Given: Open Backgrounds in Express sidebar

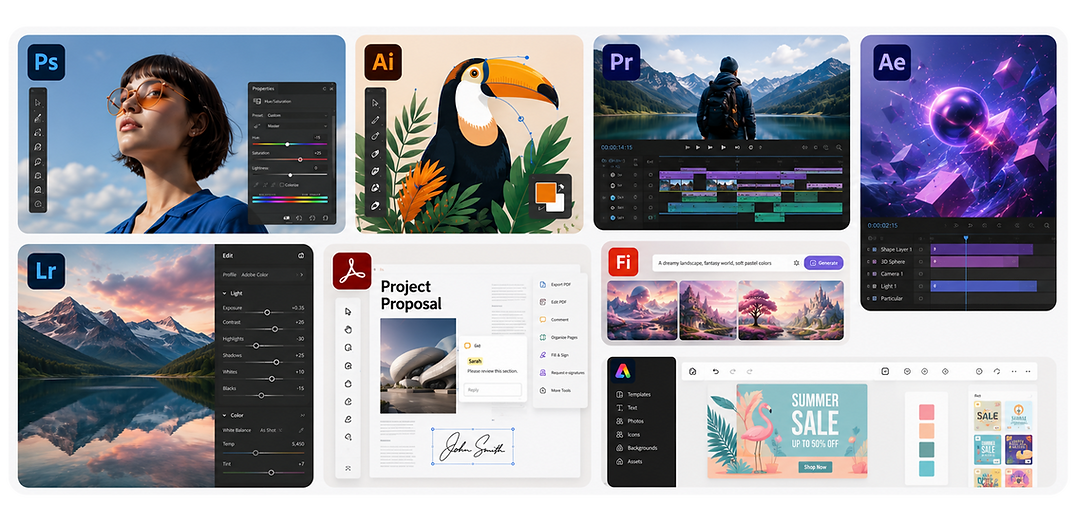Looking at the screenshot, I should coord(637,448).
